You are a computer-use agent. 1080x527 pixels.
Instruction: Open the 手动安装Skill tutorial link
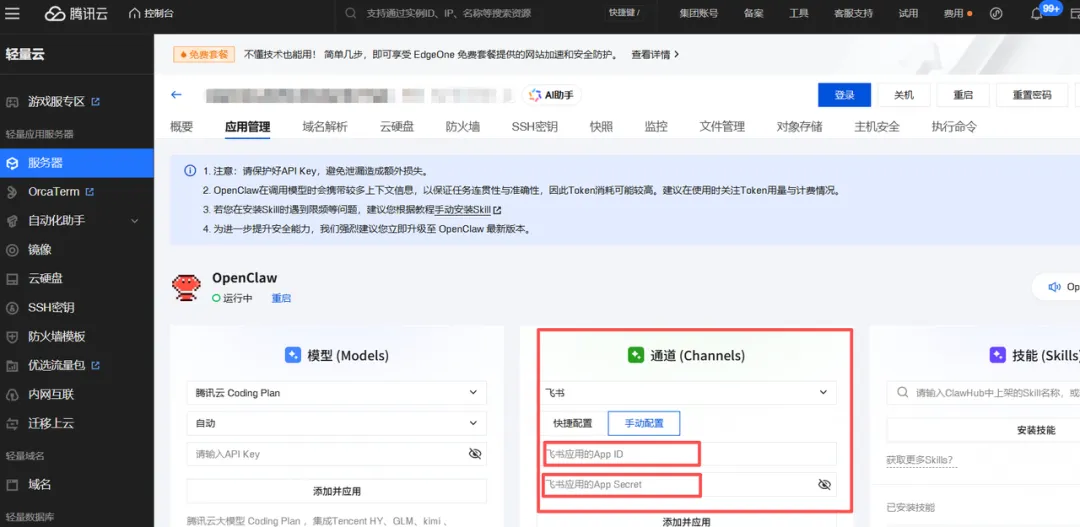tap(468, 209)
